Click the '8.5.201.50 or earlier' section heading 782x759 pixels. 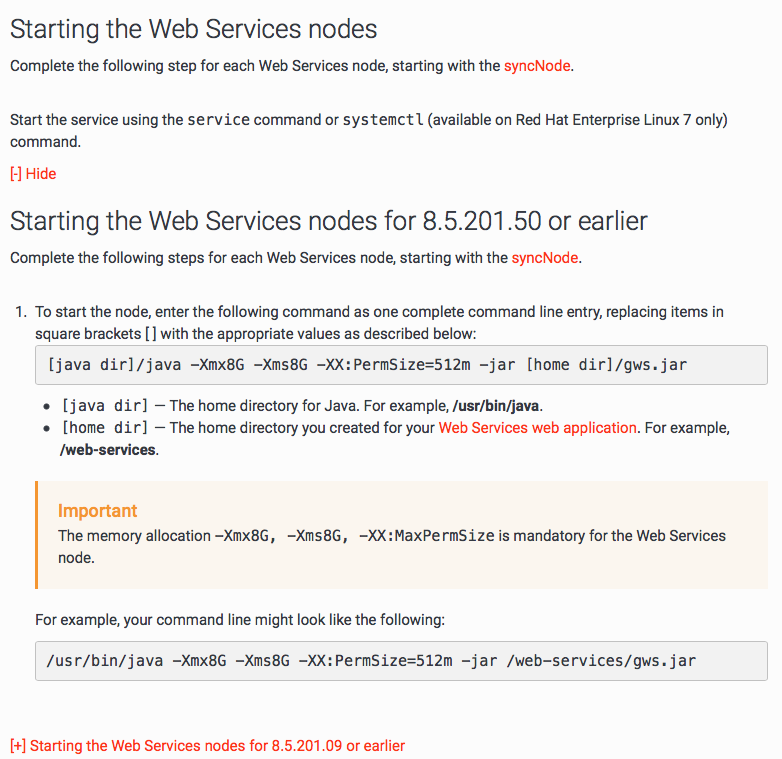(329, 220)
